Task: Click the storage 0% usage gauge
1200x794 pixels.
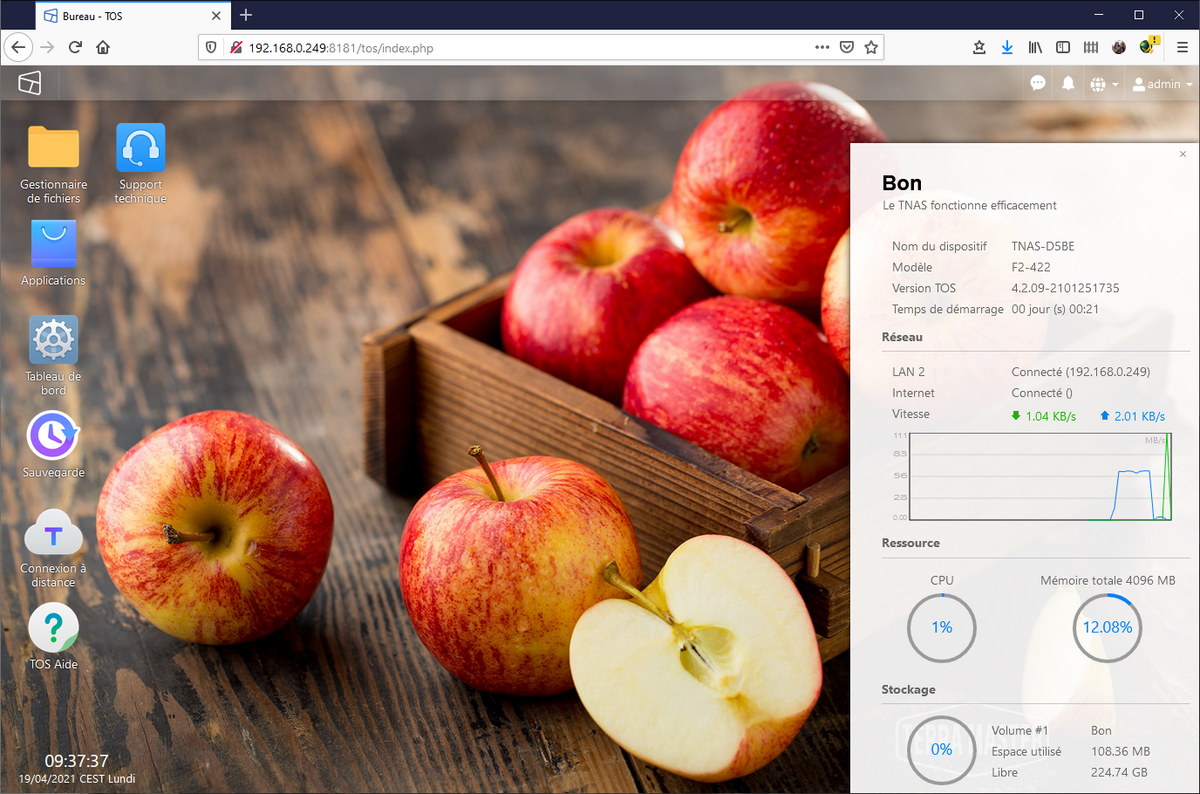Action: tap(941, 750)
